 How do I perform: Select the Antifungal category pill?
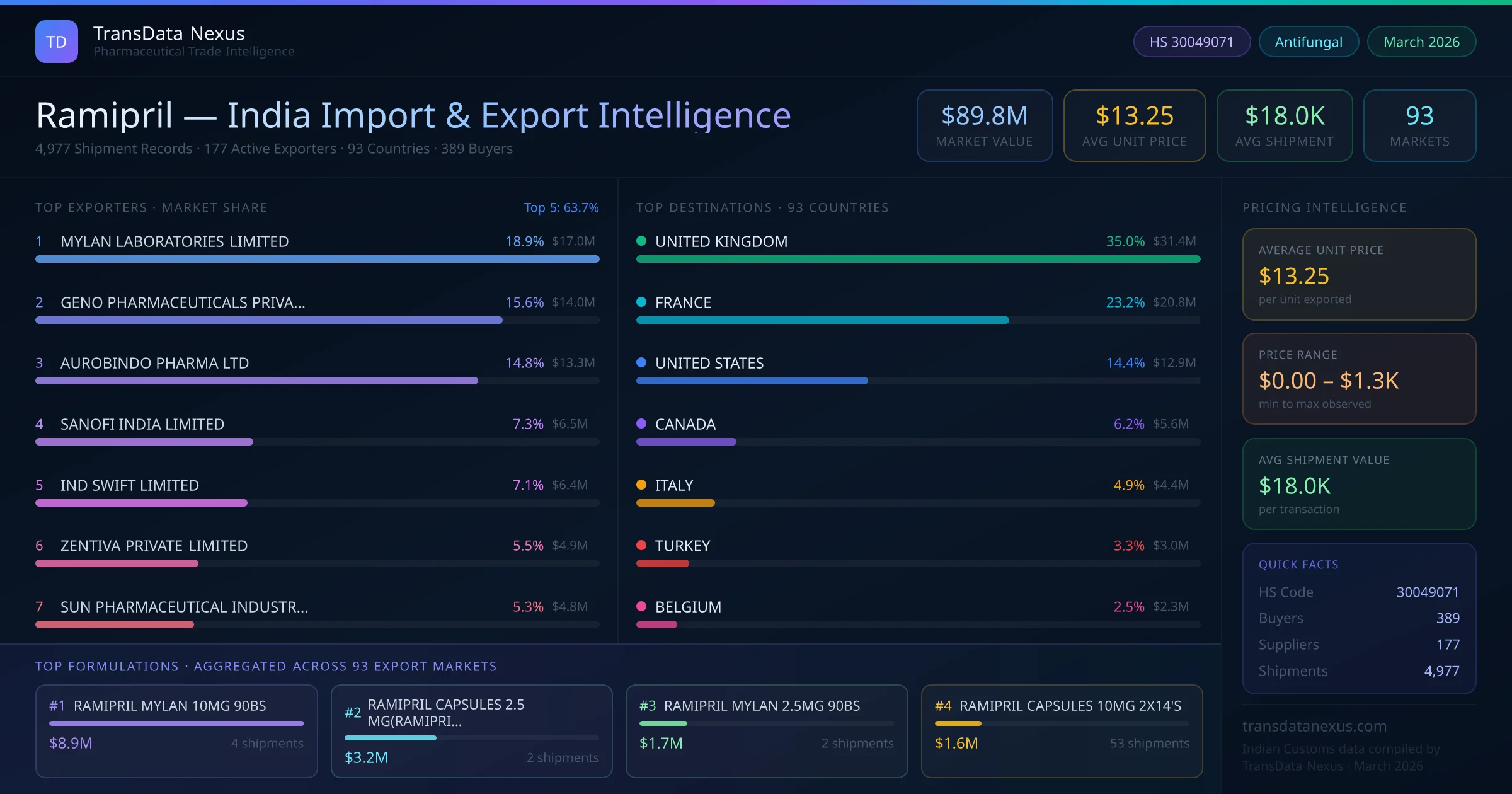(1309, 42)
